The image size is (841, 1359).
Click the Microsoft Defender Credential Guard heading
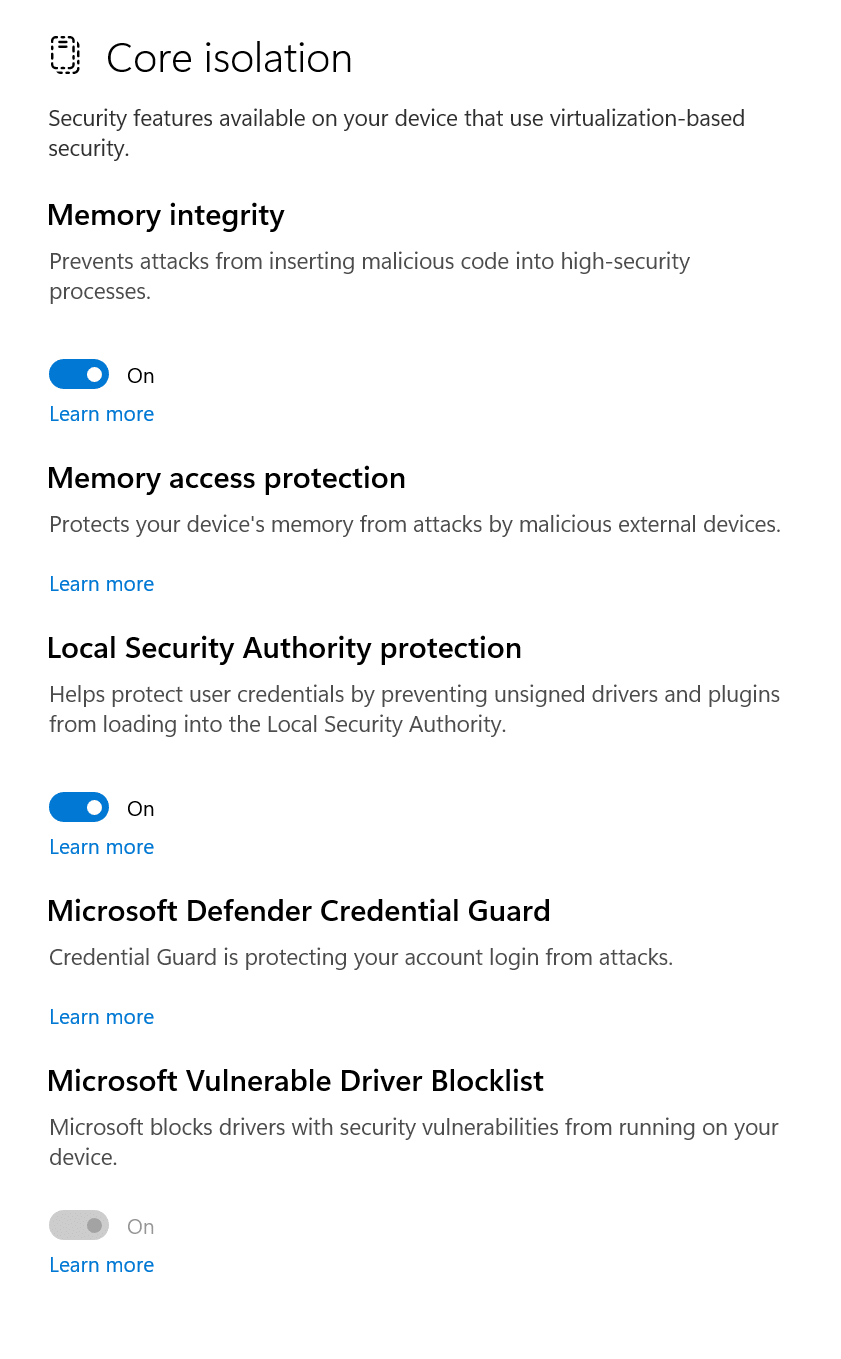299,911
